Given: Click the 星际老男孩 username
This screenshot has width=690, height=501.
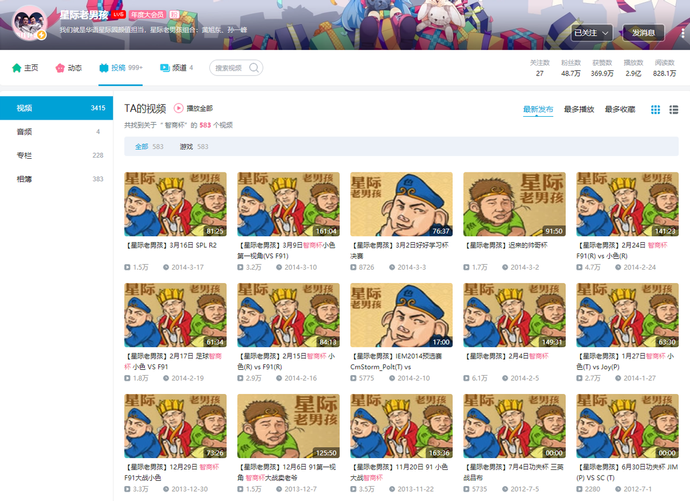Looking at the screenshot, I should [x=84, y=15].
